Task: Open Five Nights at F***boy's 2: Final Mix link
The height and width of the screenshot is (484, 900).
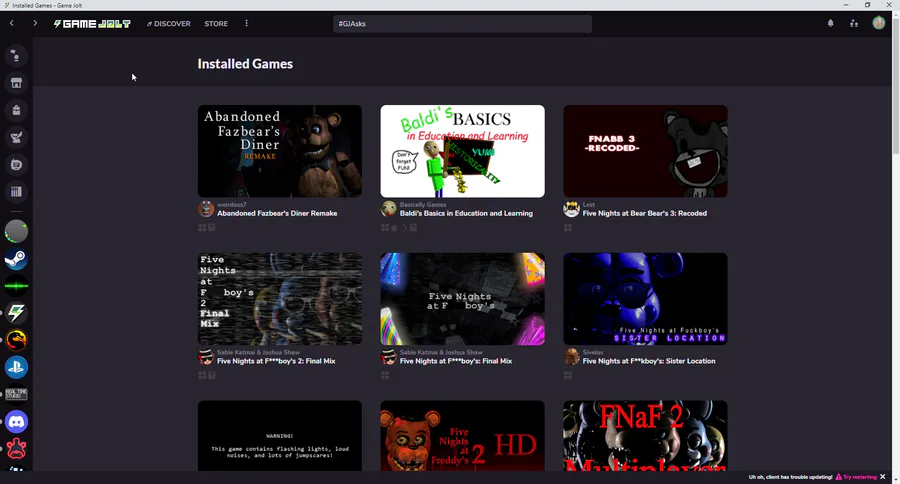Action: (x=276, y=361)
